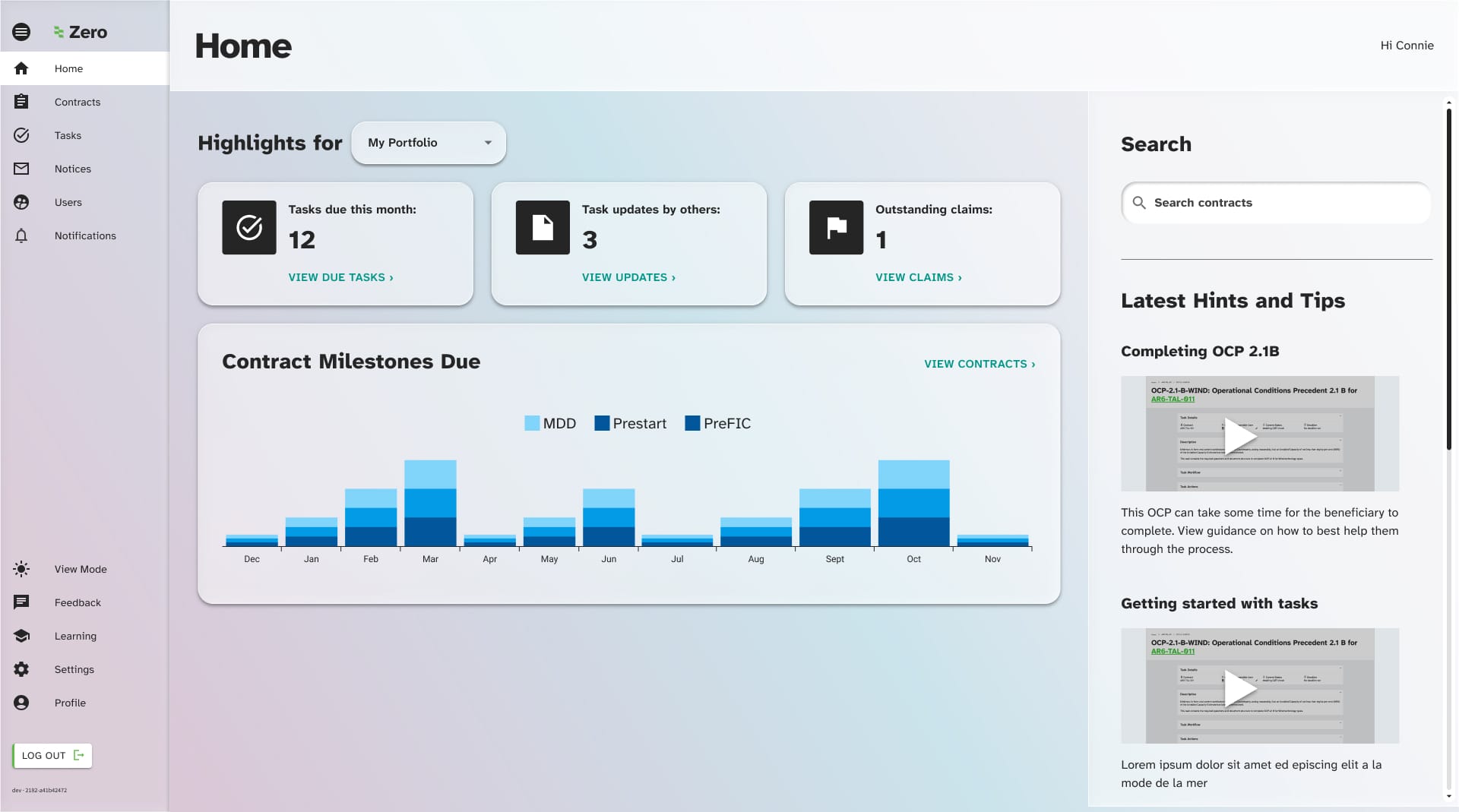1459x812 pixels.
Task: Click the VIEW DUE TASKS link
Action: tap(340, 277)
